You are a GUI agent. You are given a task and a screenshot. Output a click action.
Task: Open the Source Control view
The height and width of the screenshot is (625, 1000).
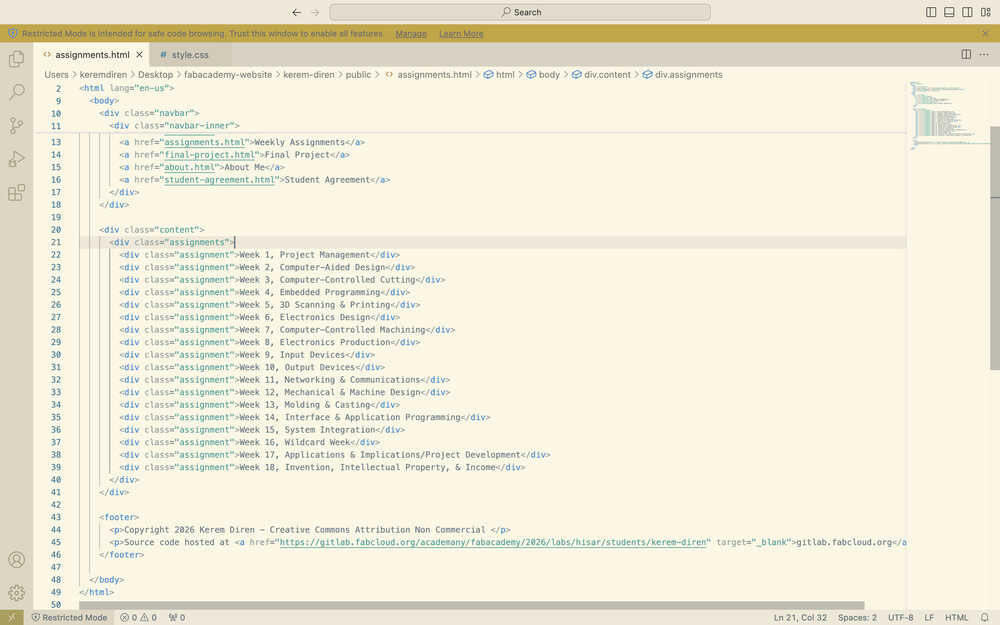(x=17, y=125)
